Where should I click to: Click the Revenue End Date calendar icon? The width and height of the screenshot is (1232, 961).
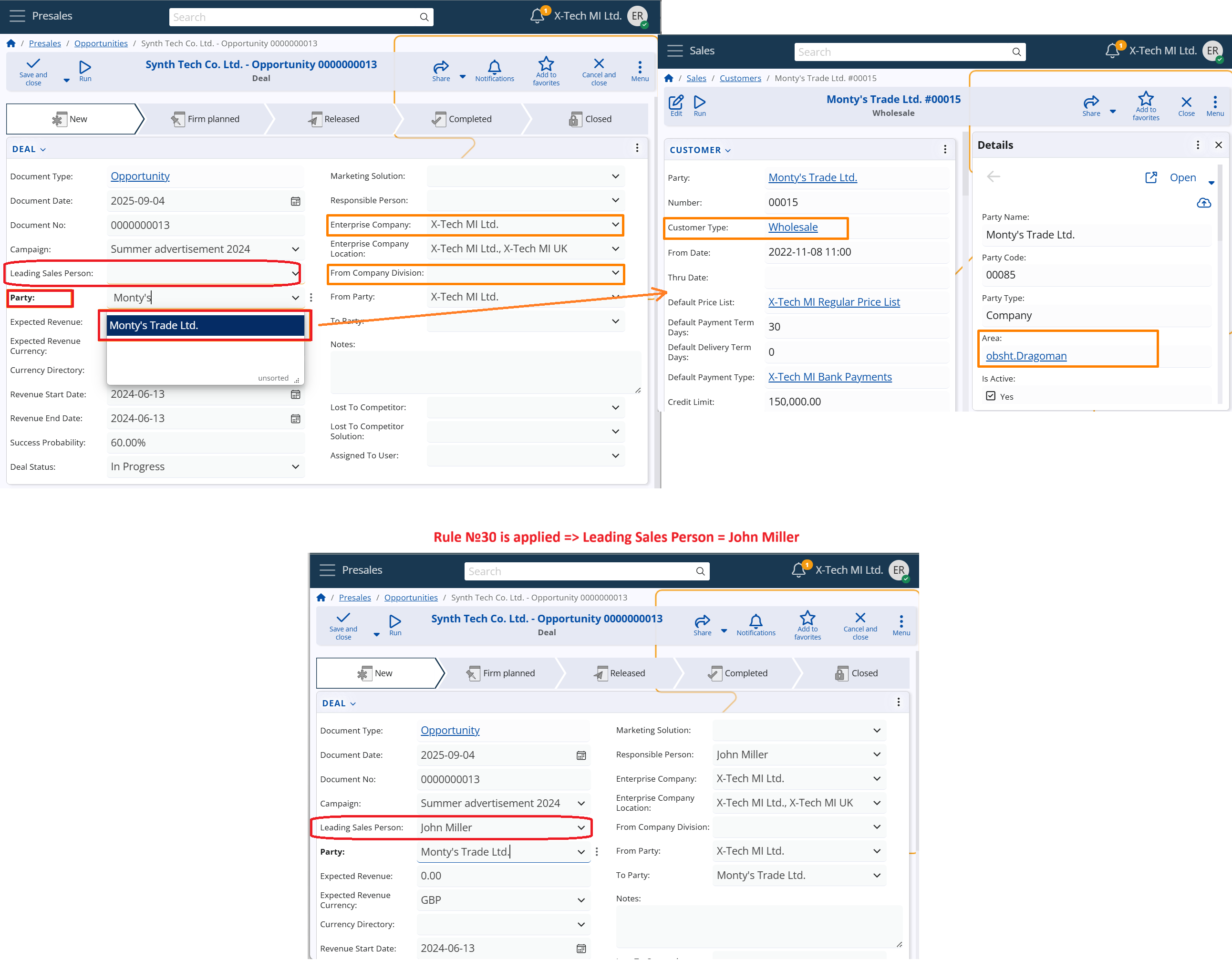(295, 419)
